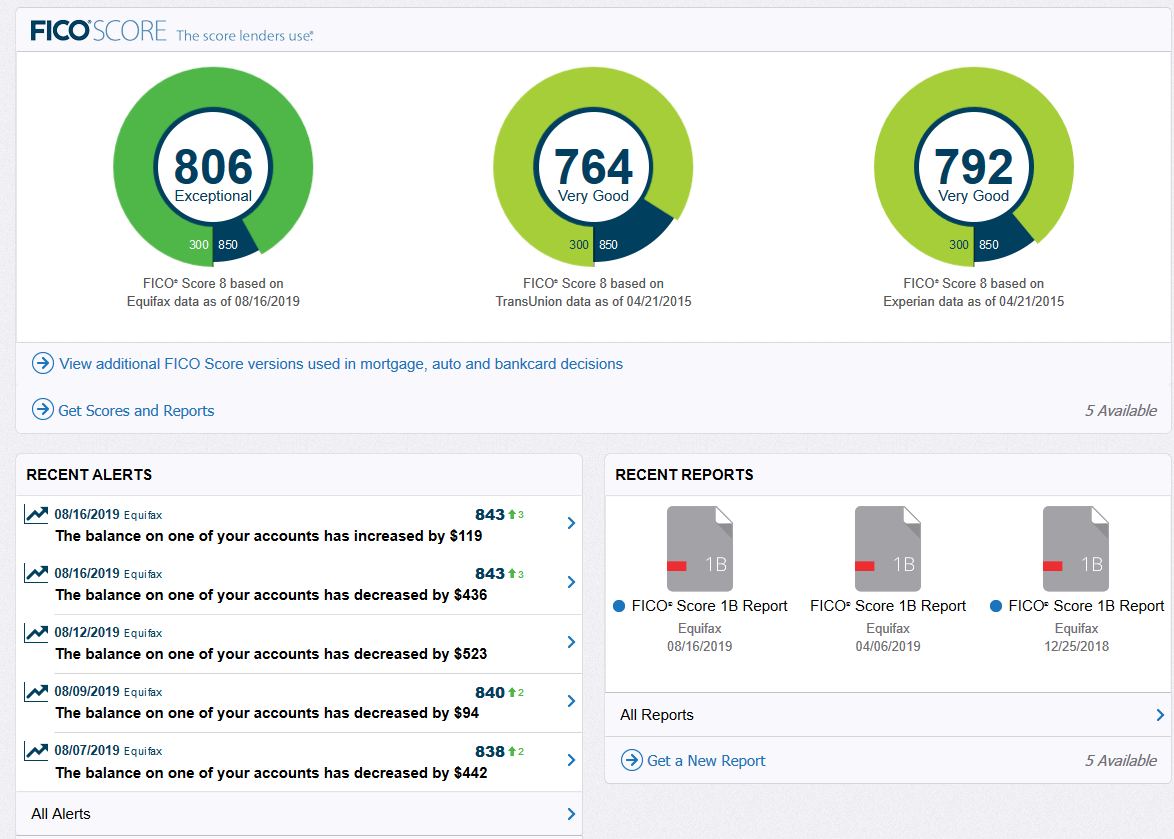Select alert text 'decreased by $94'
The image size is (1174, 839).
click(x=416, y=713)
